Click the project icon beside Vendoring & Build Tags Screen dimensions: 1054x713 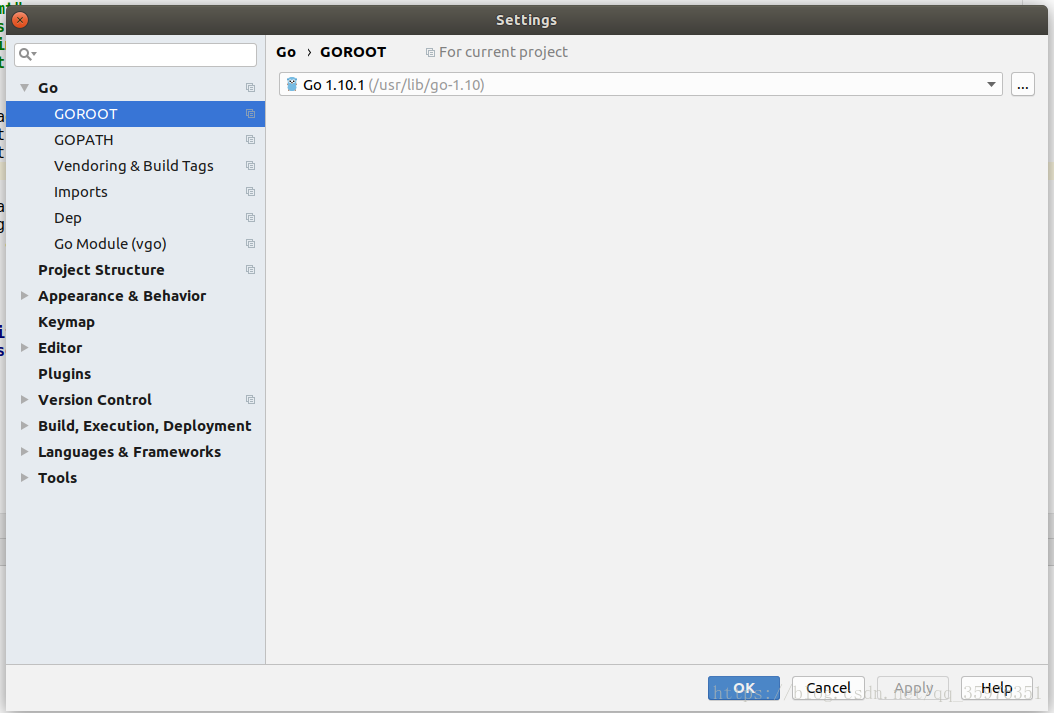point(250,166)
